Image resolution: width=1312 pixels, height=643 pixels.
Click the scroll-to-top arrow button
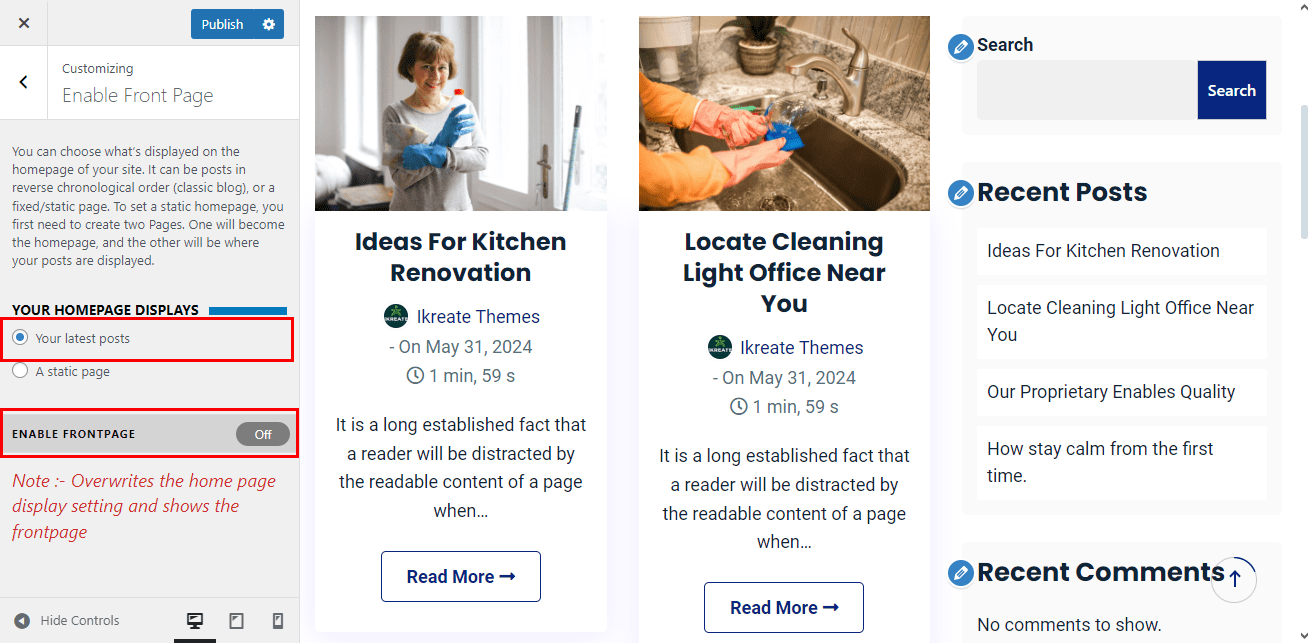(1234, 579)
